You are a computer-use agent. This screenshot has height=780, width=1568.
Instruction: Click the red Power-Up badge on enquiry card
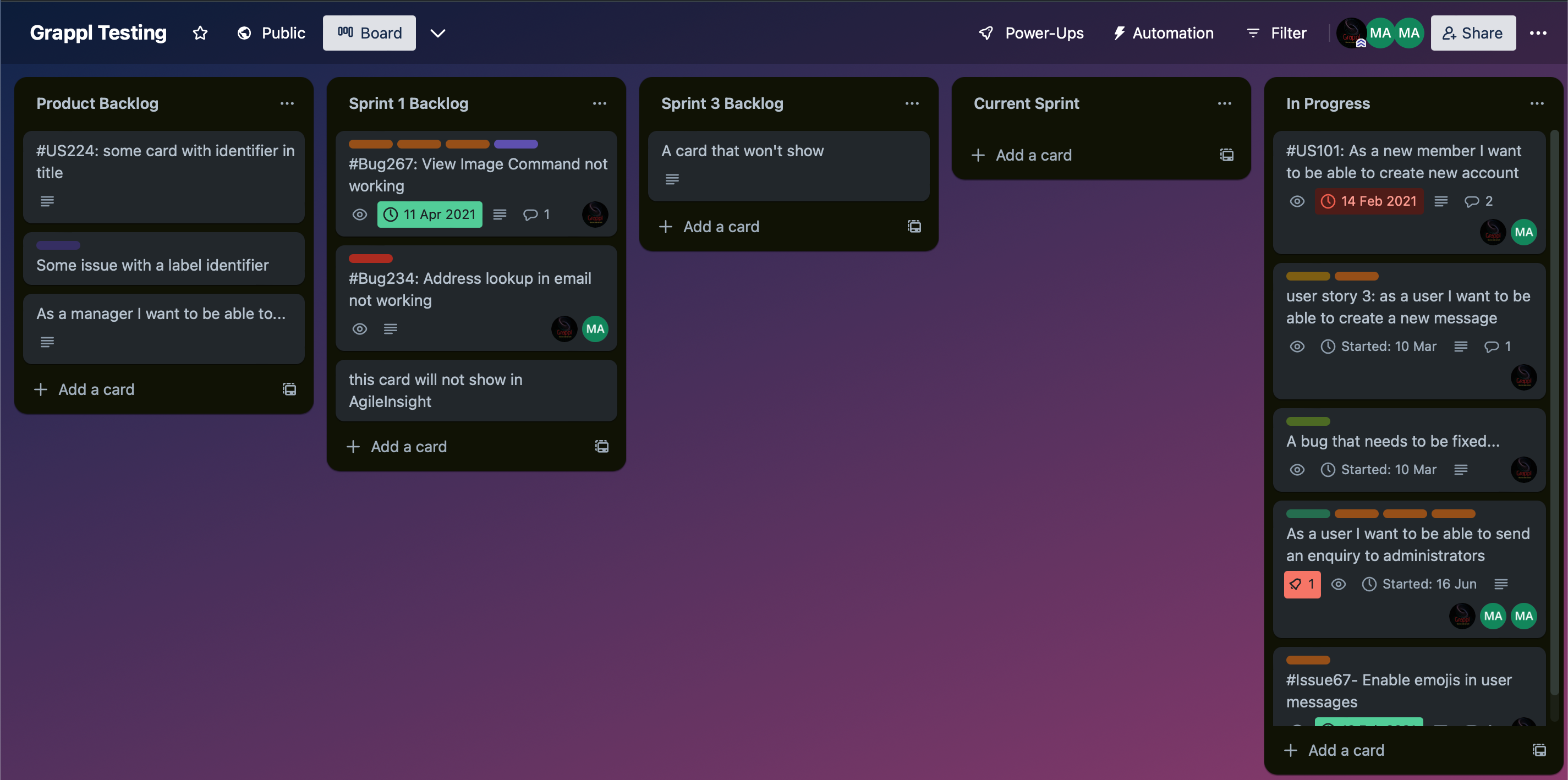coord(1302,584)
